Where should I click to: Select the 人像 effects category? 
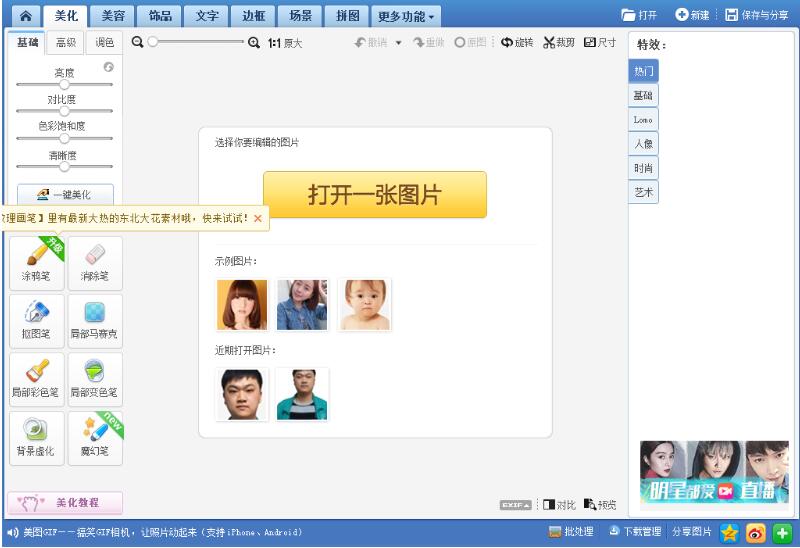tap(643, 144)
